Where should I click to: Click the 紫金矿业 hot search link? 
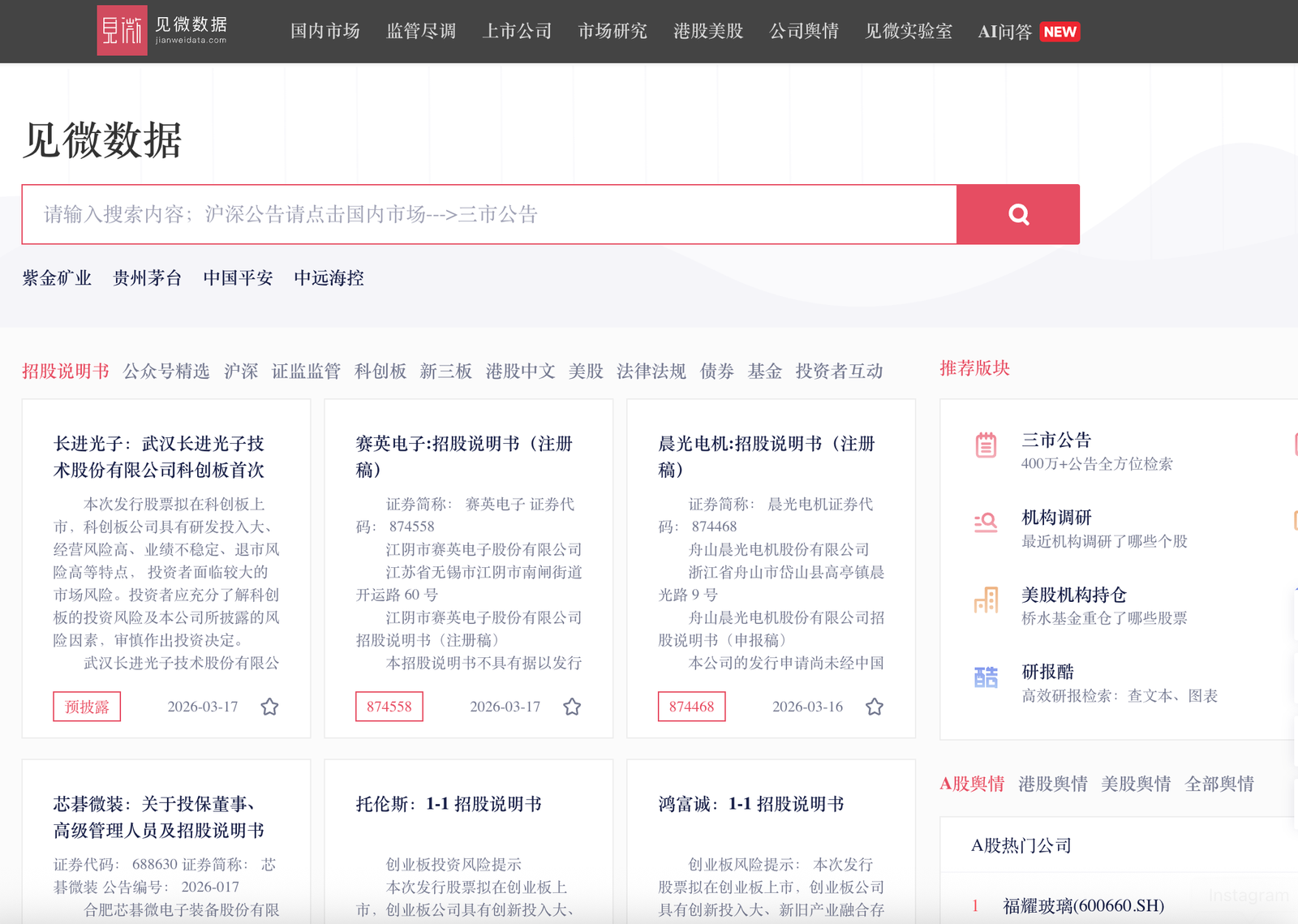click(57, 278)
